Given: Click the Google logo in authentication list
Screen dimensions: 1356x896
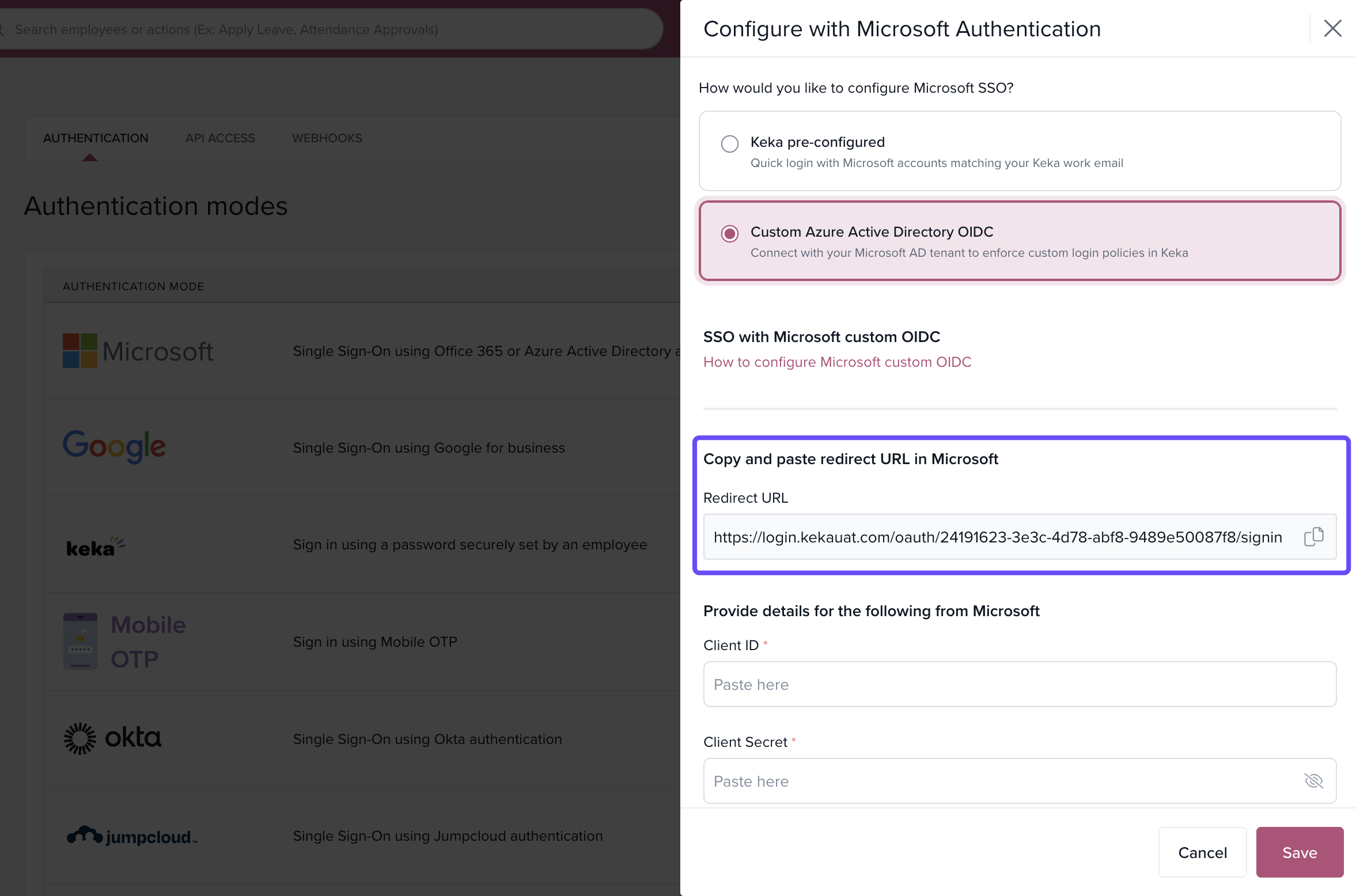Looking at the screenshot, I should [x=114, y=447].
